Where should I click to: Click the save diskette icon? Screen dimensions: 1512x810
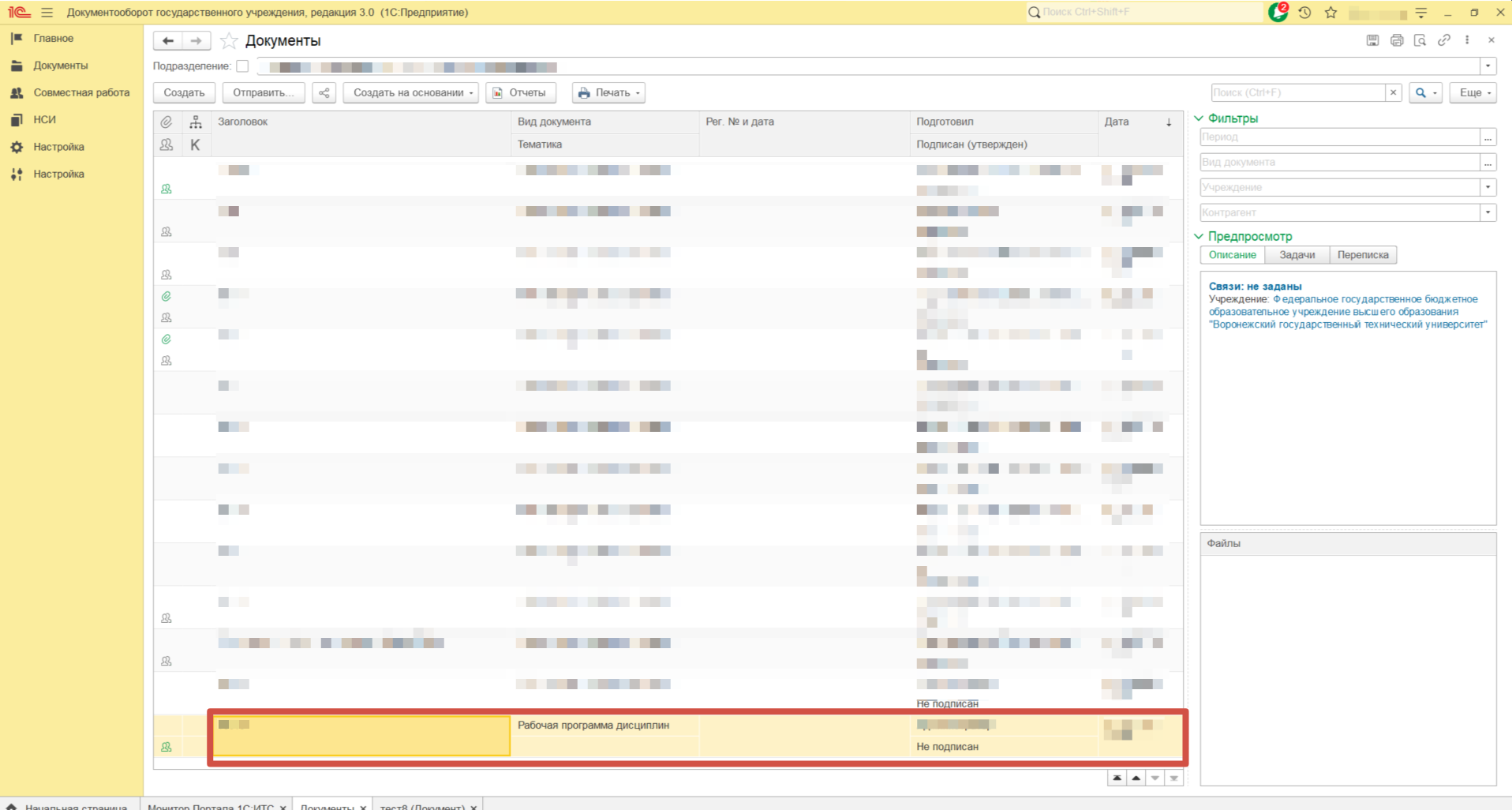1373,40
